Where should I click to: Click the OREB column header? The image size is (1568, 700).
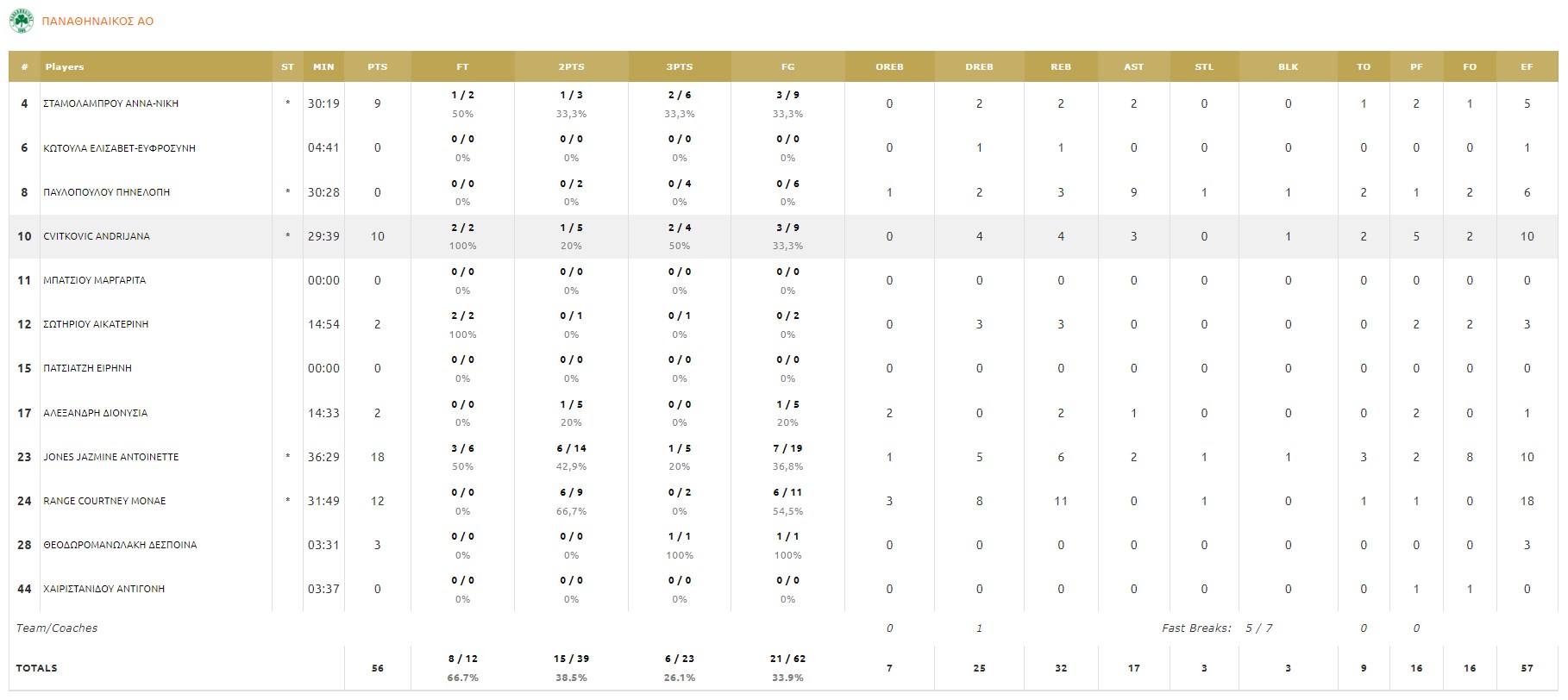[889, 66]
